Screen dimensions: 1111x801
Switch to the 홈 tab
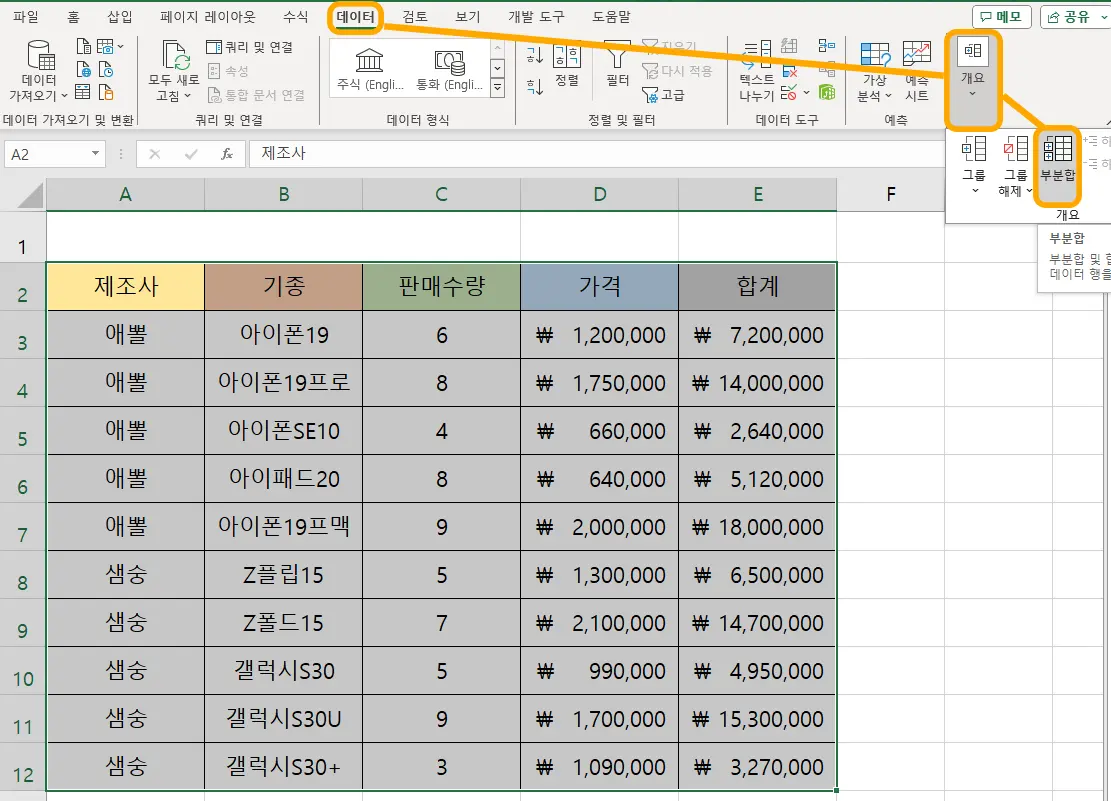pos(73,17)
